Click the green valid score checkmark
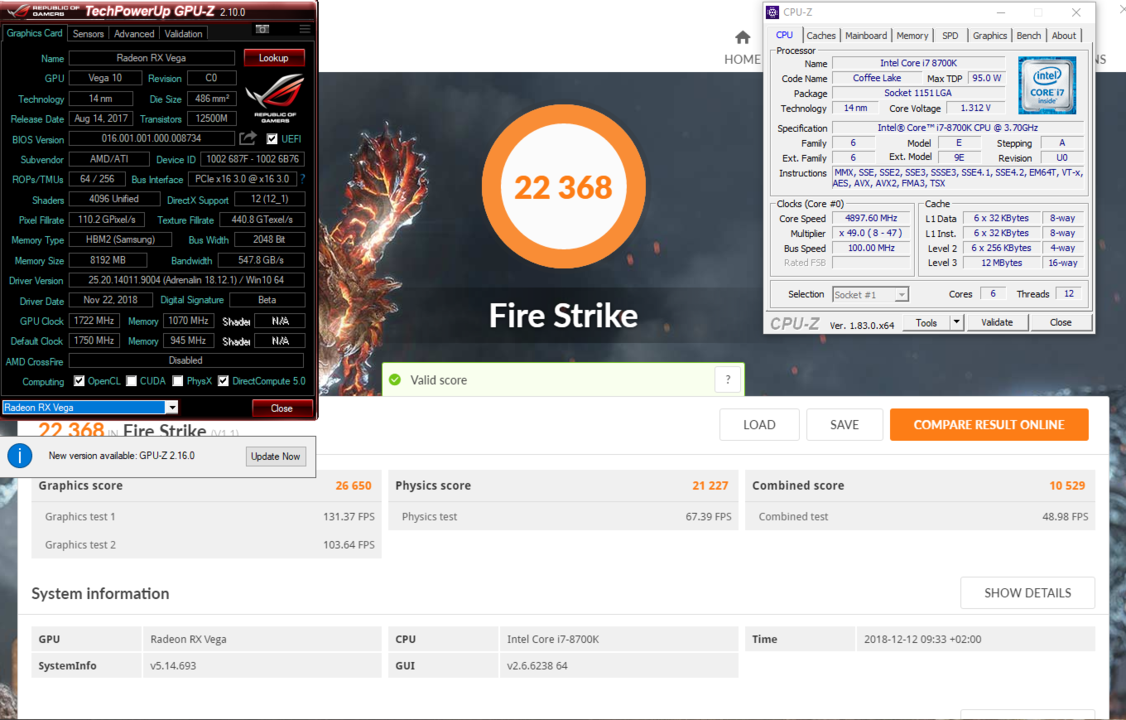 (395, 380)
